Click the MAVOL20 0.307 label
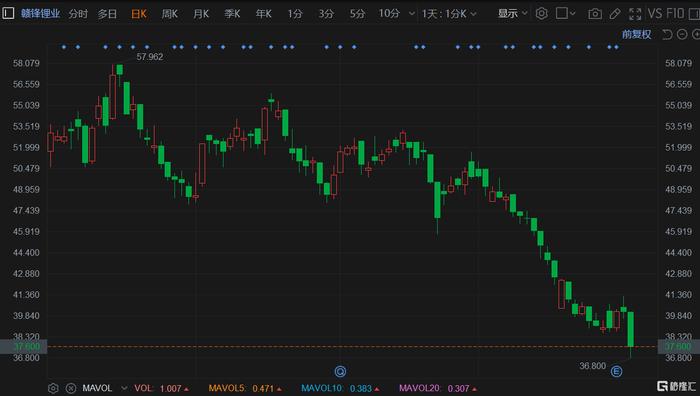Viewport: 700px width, 396px height. (438, 388)
